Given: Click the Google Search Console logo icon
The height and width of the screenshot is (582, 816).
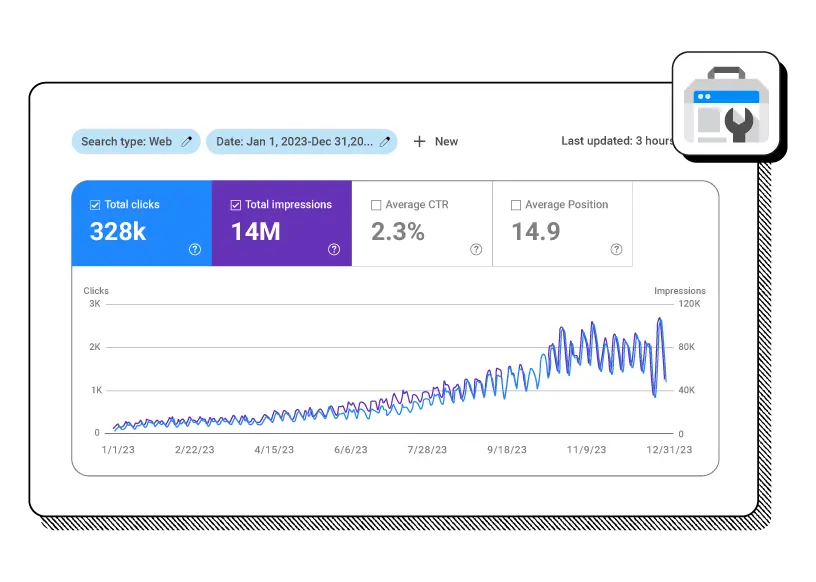Looking at the screenshot, I should tap(725, 105).
